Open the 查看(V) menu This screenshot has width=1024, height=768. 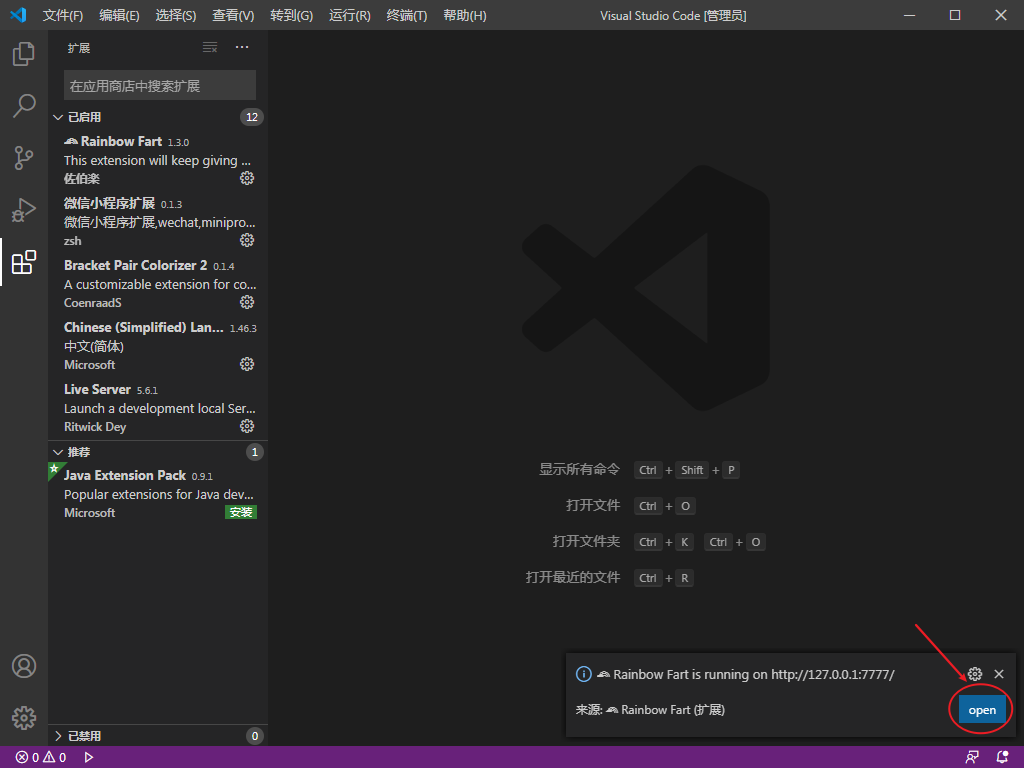tap(233, 15)
